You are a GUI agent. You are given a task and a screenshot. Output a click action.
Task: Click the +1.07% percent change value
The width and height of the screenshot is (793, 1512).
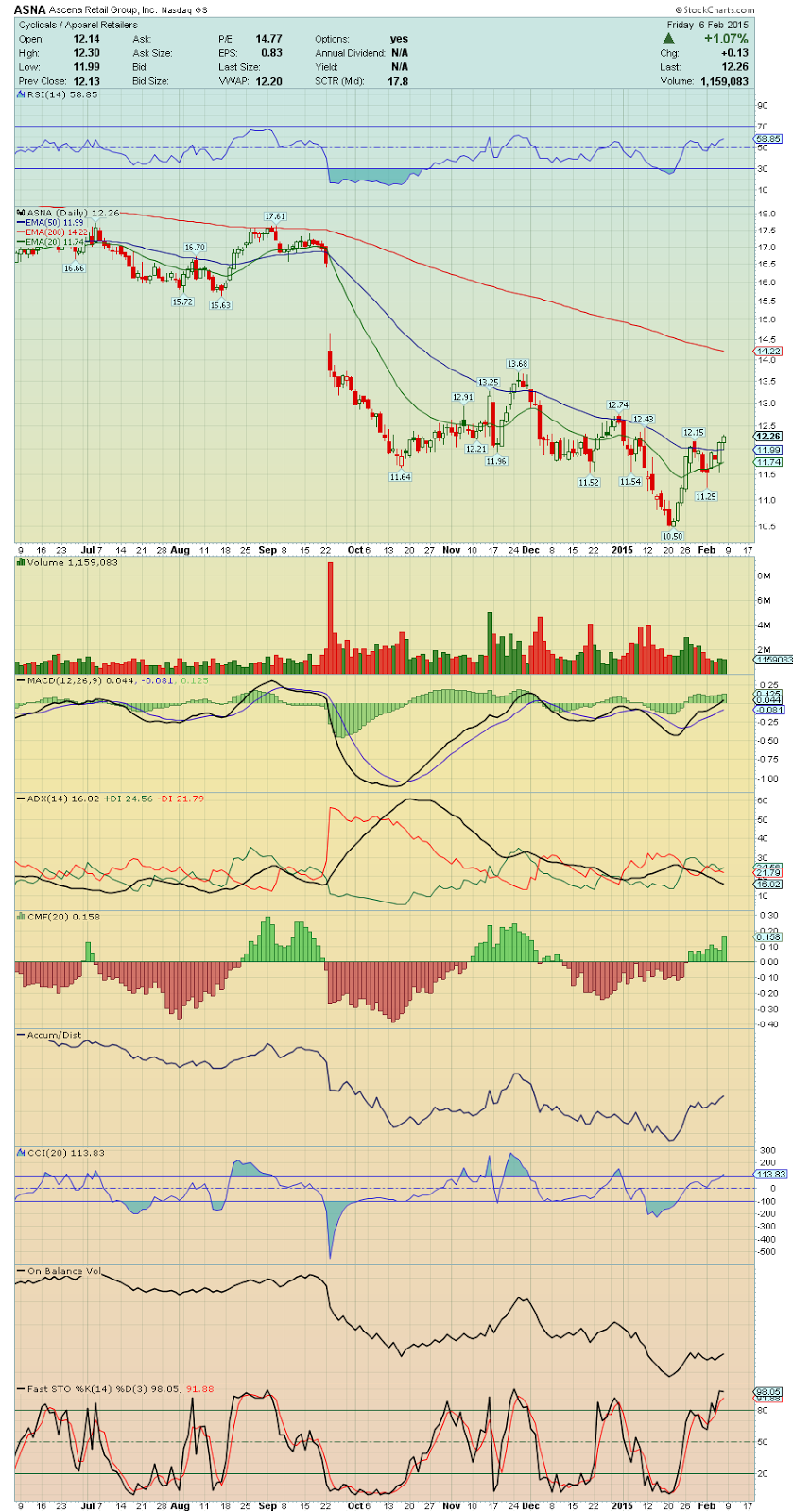click(726, 39)
